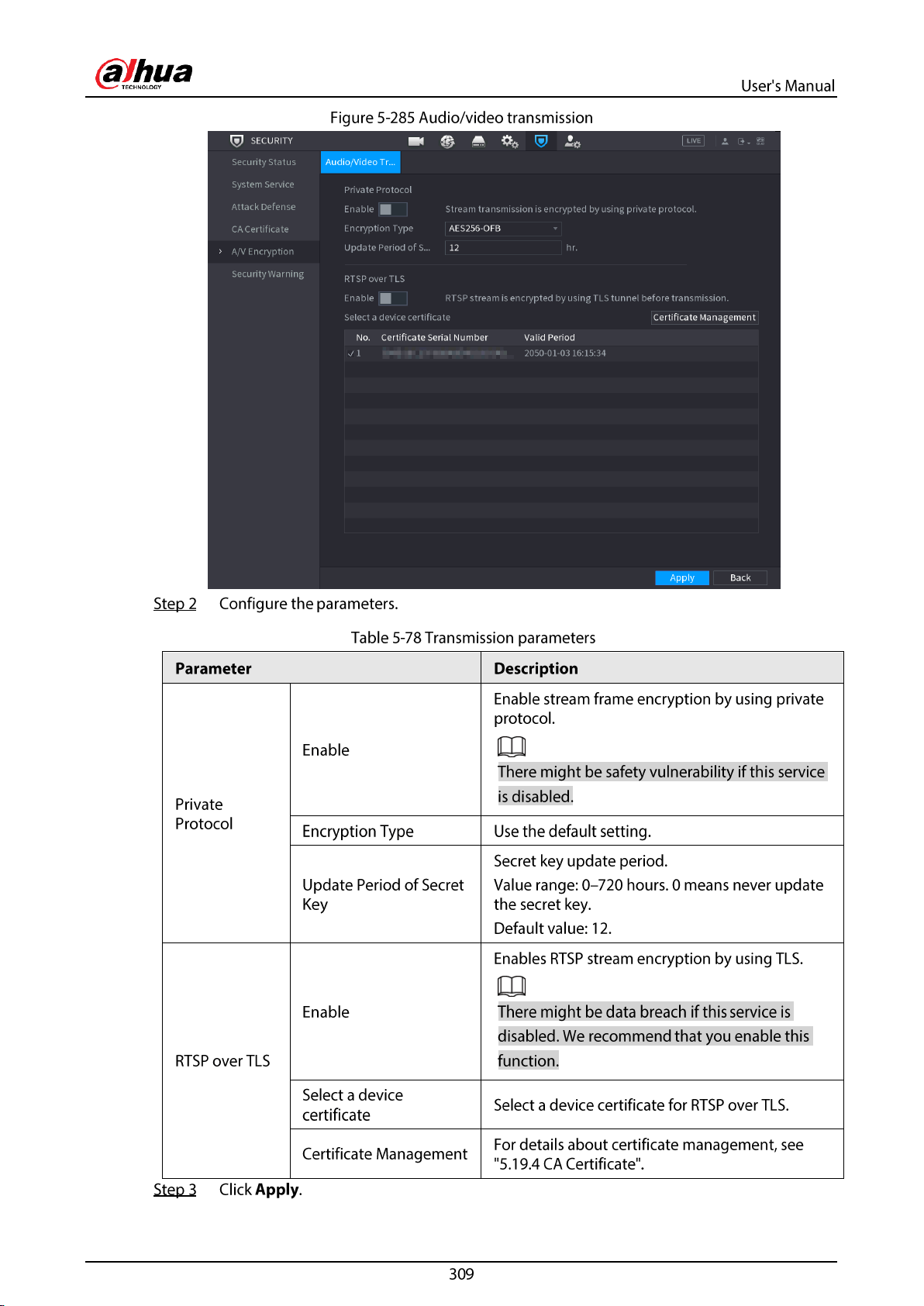Viewport: 924px width, 1306px height.
Task: Toggle RTSP over TLS Enable switch
Action: (x=393, y=298)
